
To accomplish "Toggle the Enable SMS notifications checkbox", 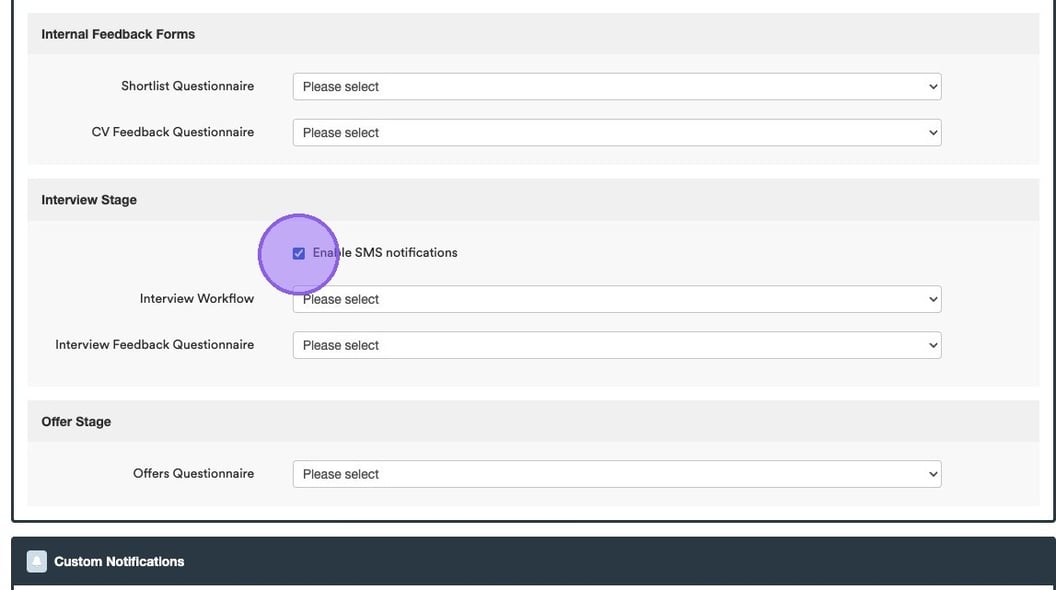I will [x=298, y=253].
